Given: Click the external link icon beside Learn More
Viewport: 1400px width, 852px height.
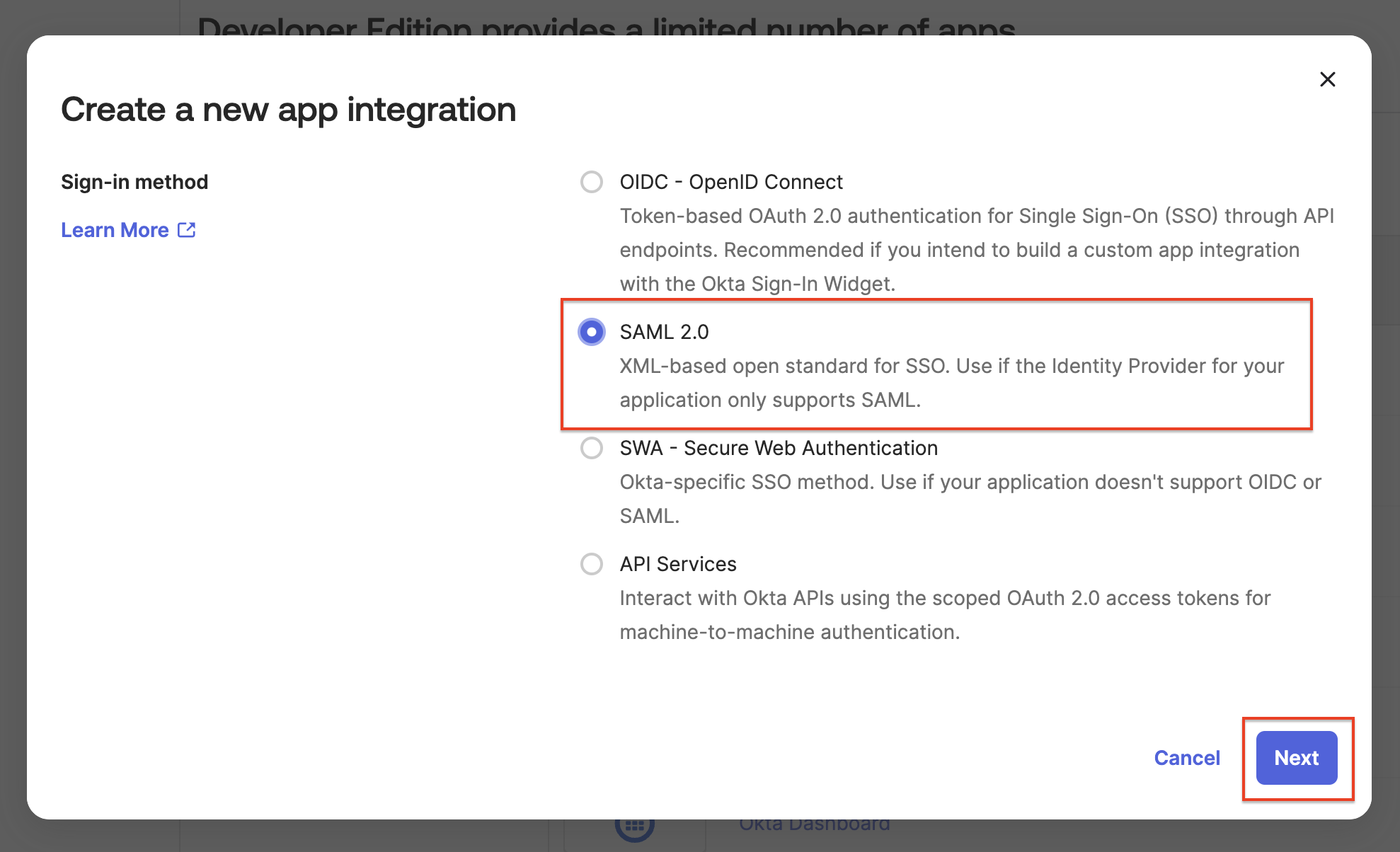Looking at the screenshot, I should [186, 230].
